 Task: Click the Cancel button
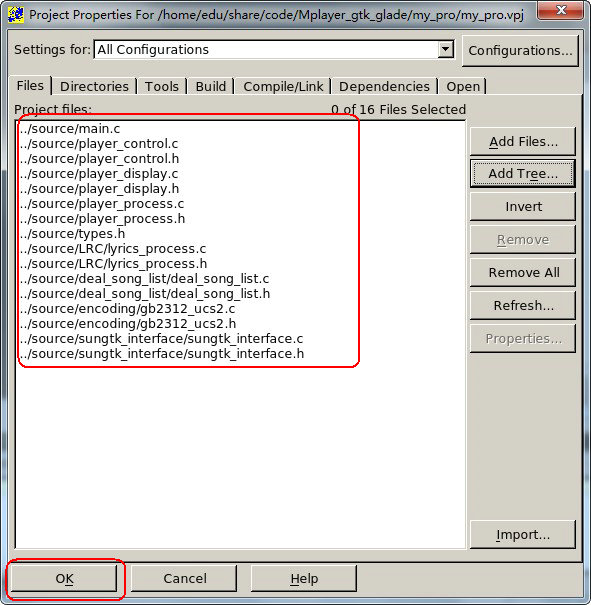pos(184,578)
